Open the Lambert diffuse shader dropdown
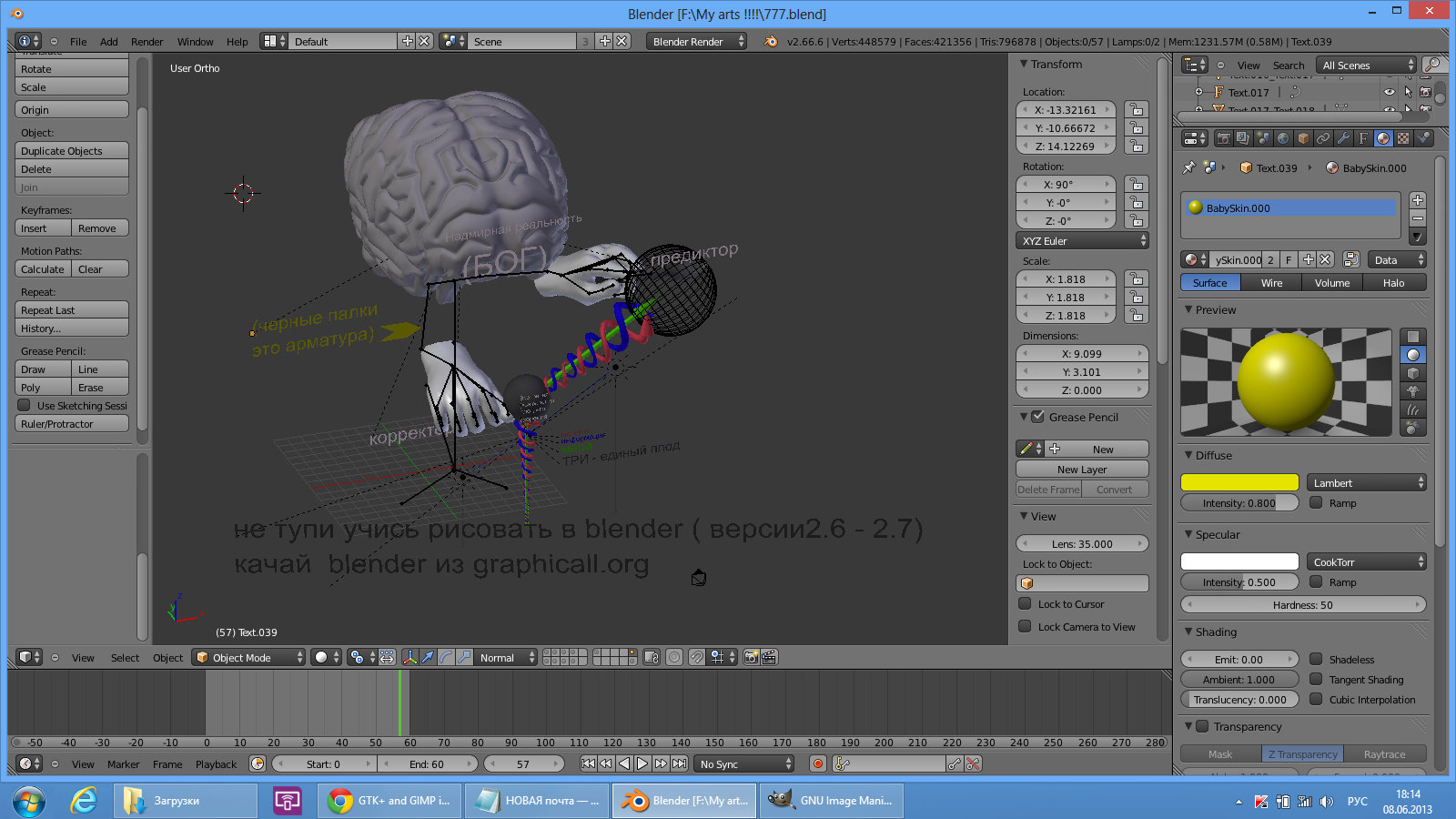 point(1366,482)
